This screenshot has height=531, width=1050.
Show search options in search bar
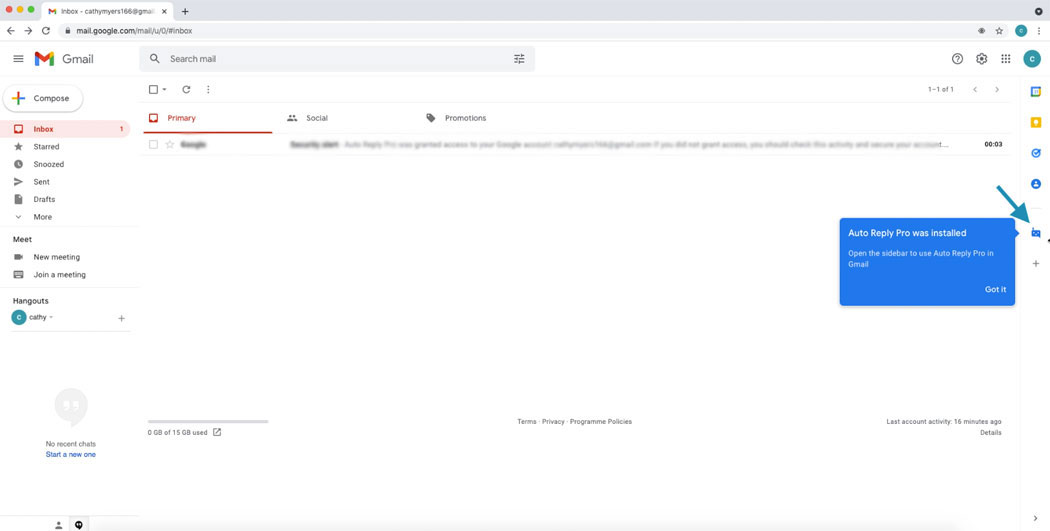pyautogui.click(x=519, y=59)
